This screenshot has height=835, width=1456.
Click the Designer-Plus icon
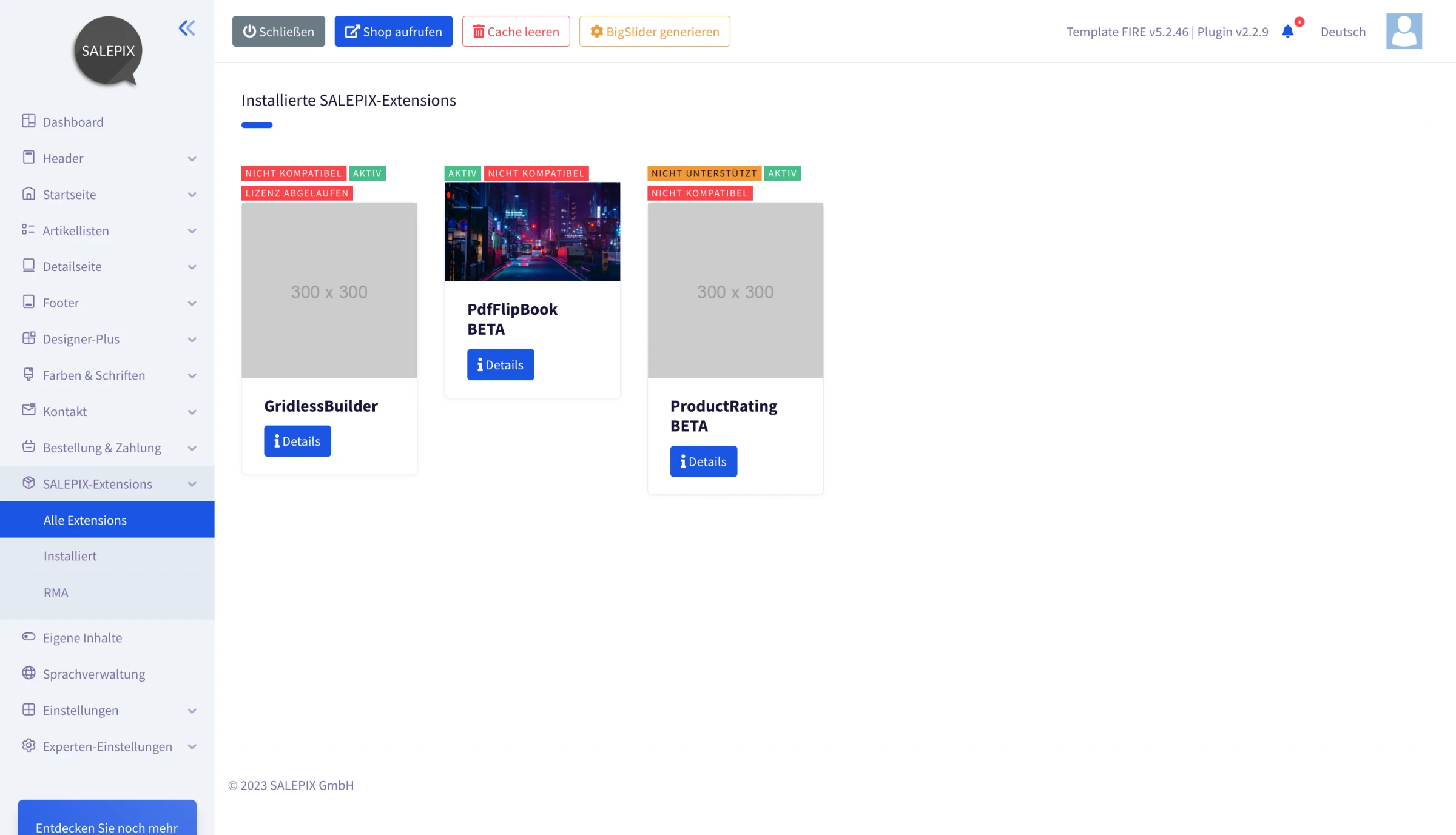29,338
